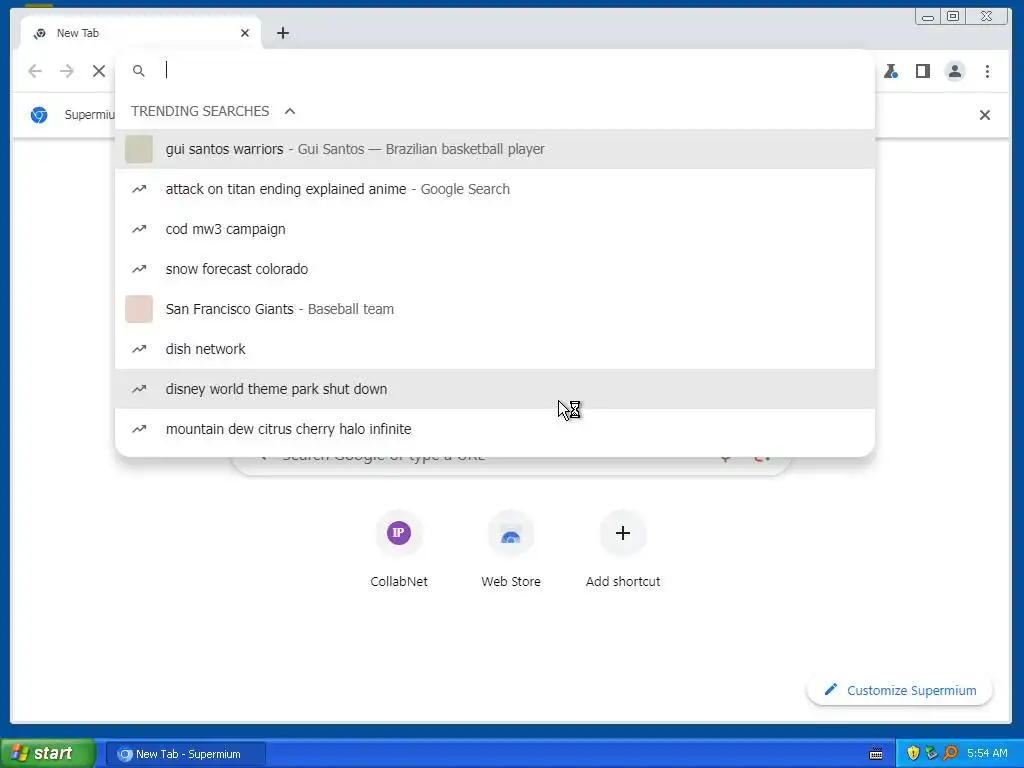Open the Chrome Labs flask icon
The height and width of the screenshot is (768, 1024).
(891, 71)
